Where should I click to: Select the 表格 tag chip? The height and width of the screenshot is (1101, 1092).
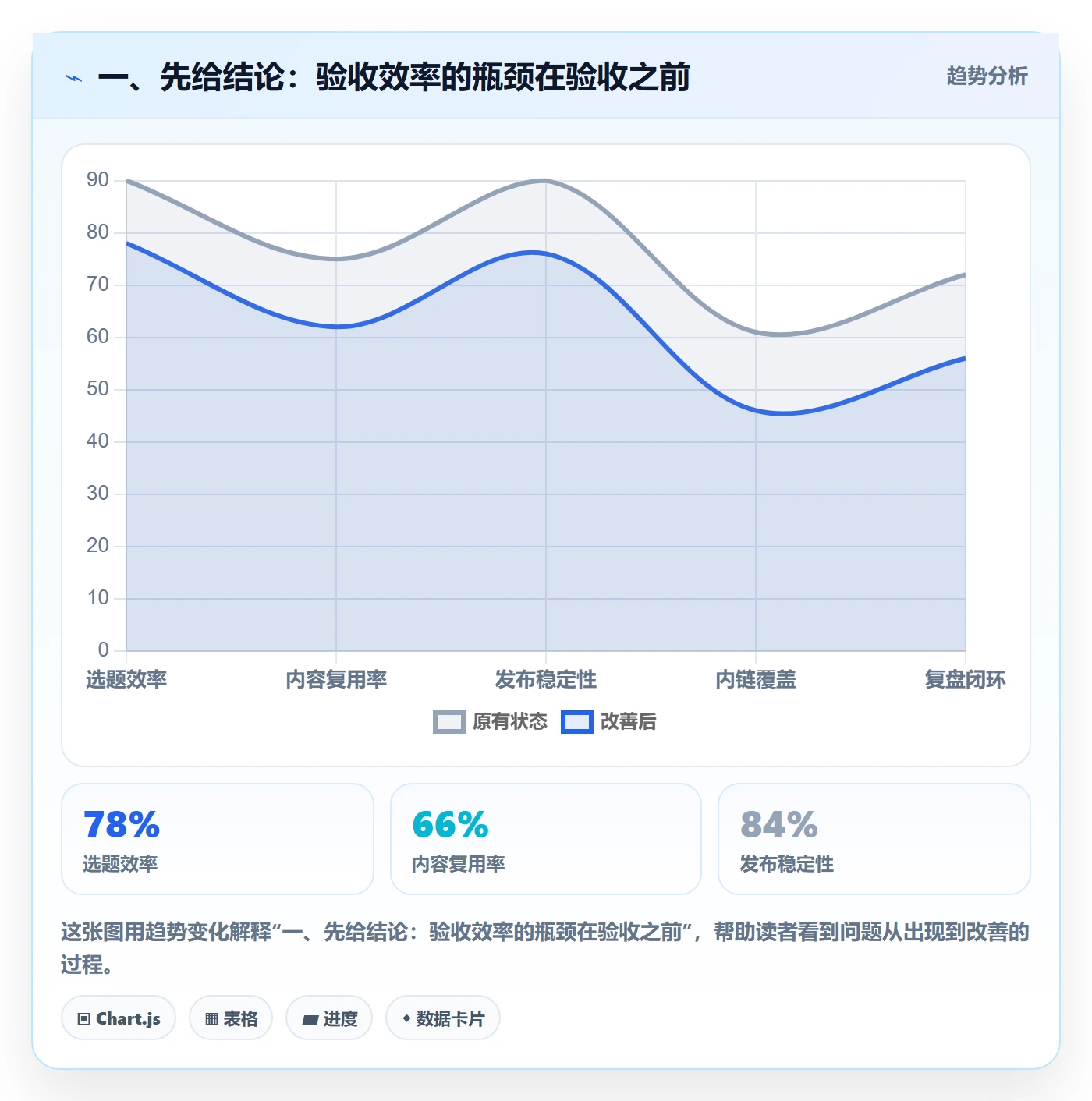pyautogui.click(x=231, y=1018)
